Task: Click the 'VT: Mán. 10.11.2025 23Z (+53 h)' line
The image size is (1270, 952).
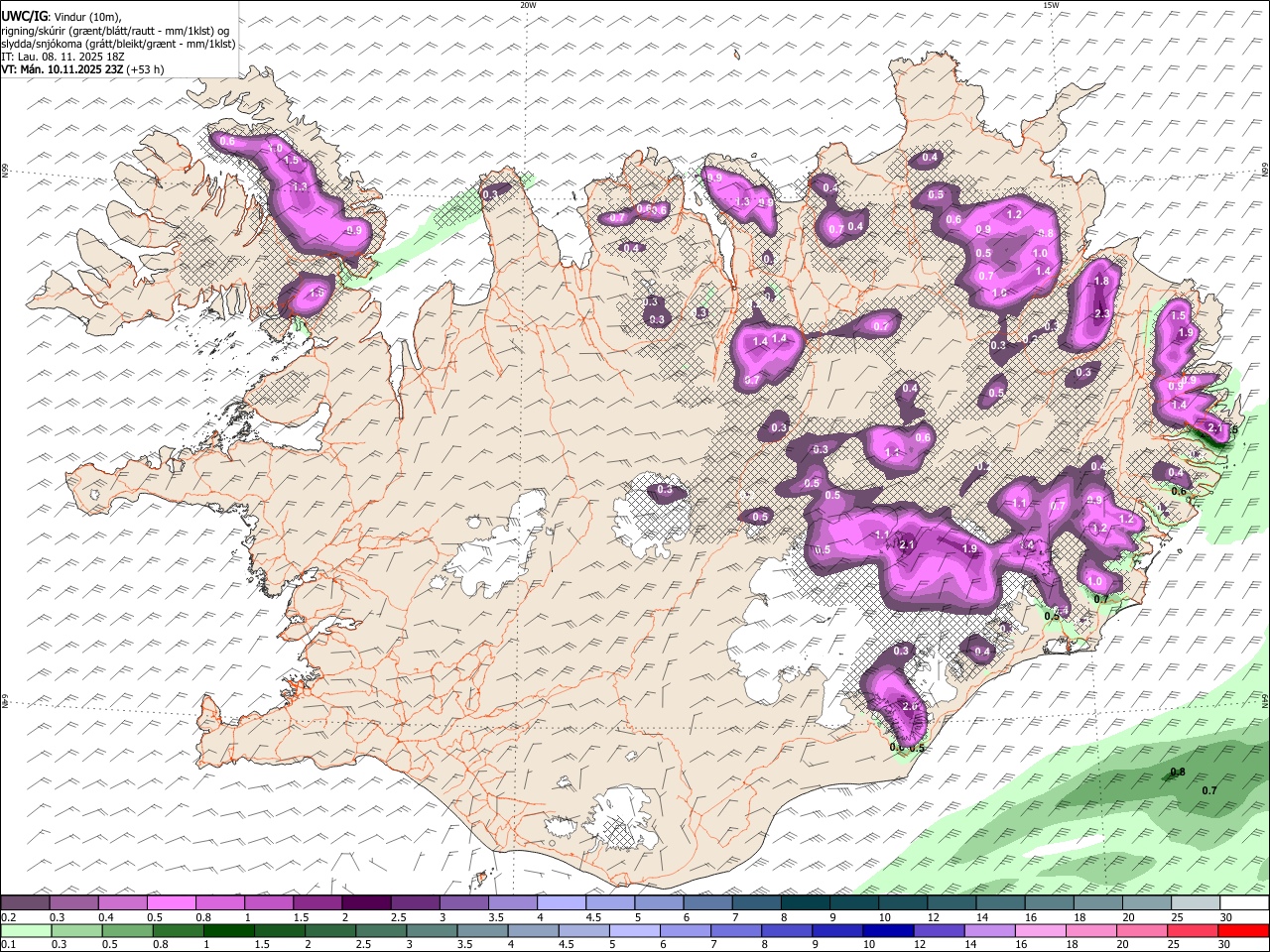Action: 82,69
